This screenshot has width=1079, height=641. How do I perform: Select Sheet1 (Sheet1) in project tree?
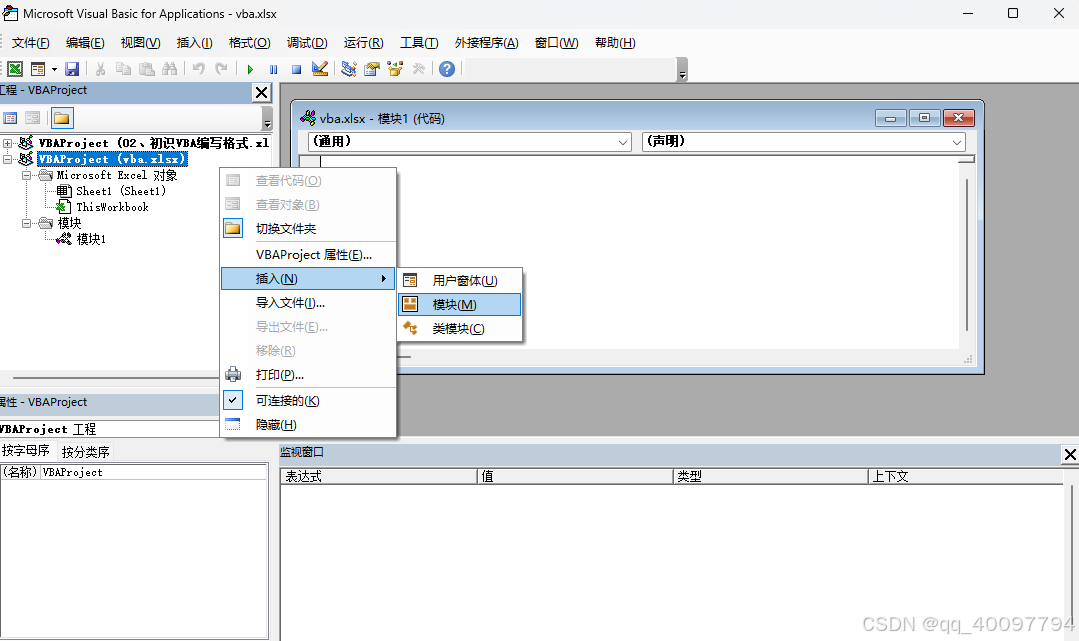point(120,191)
